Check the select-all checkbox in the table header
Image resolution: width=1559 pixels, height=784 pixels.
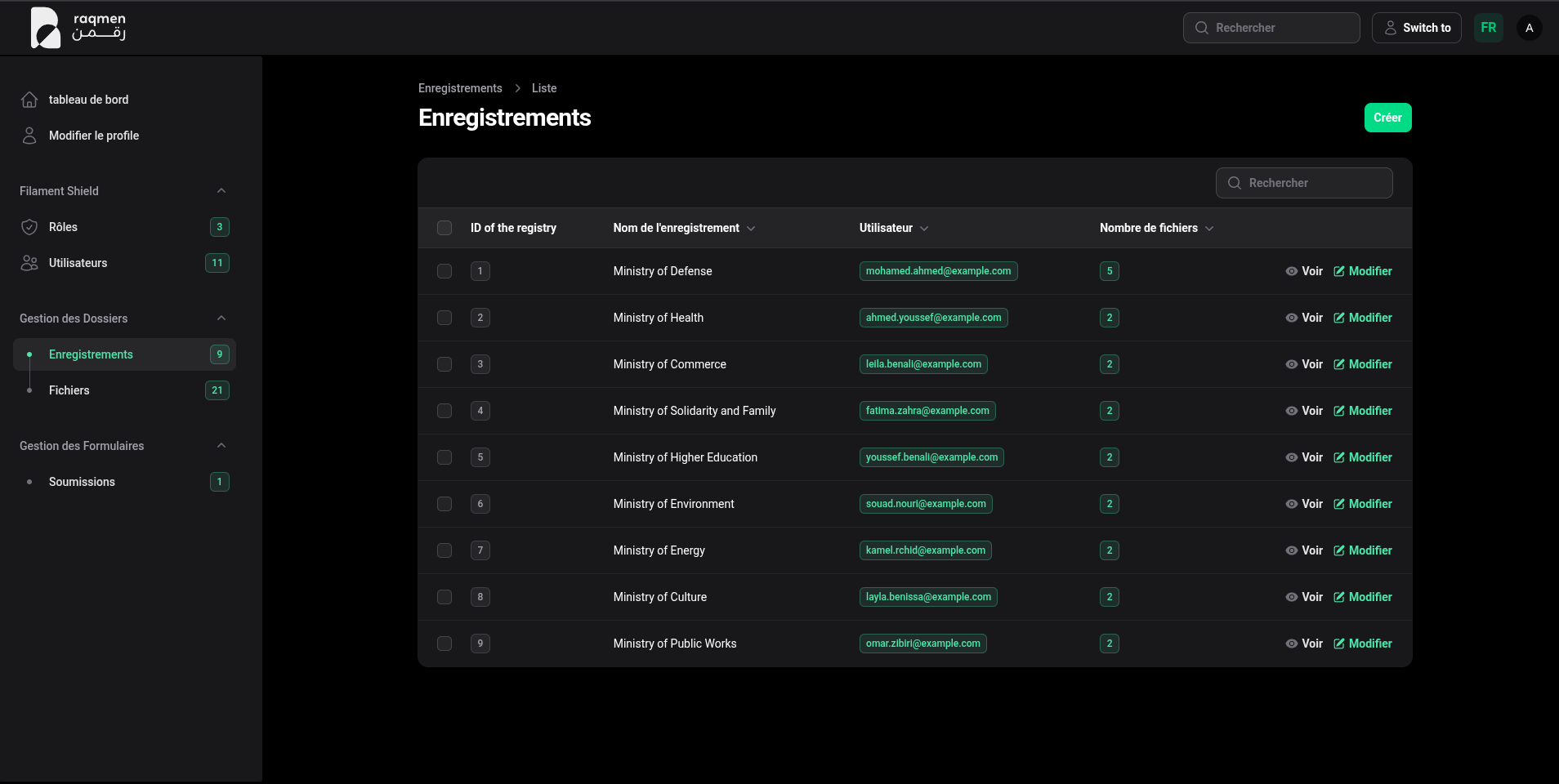444,228
